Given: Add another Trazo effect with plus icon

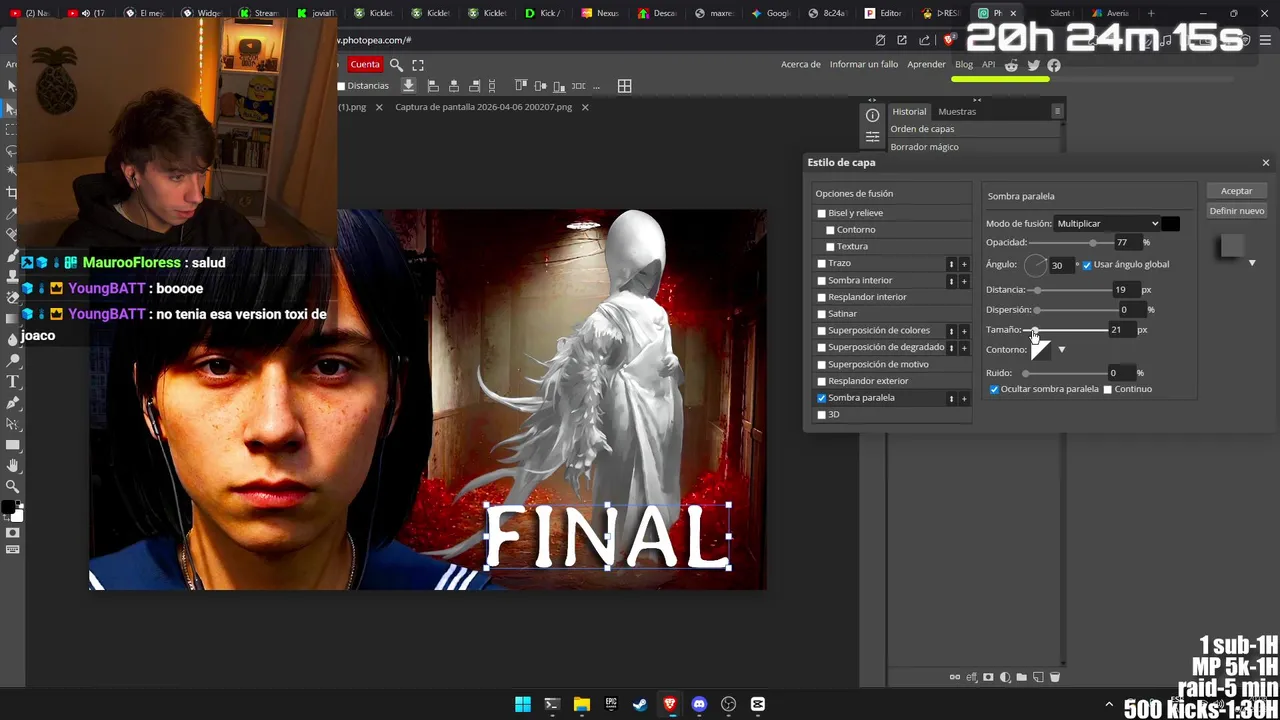Looking at the screenshot, I should coord(964,264).
